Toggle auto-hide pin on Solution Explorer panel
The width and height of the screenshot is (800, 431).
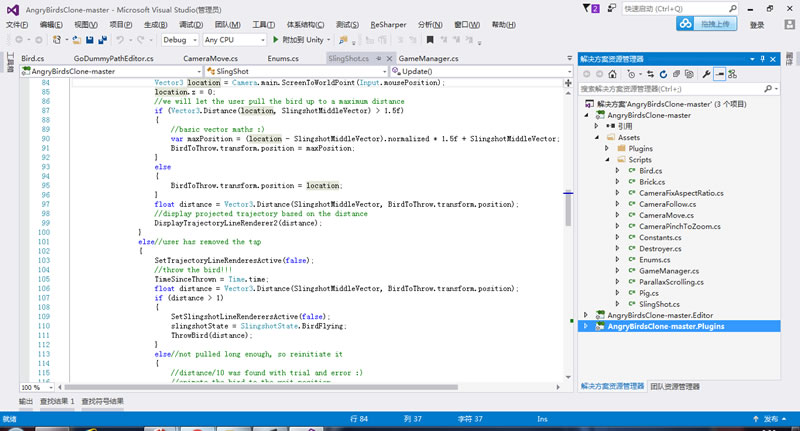[x=763, y=59]
